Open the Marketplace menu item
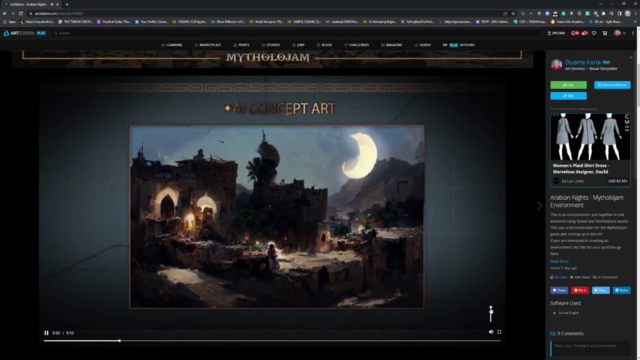Image resolution: width=640 pixels, height=360 pixels. (208, 45)
